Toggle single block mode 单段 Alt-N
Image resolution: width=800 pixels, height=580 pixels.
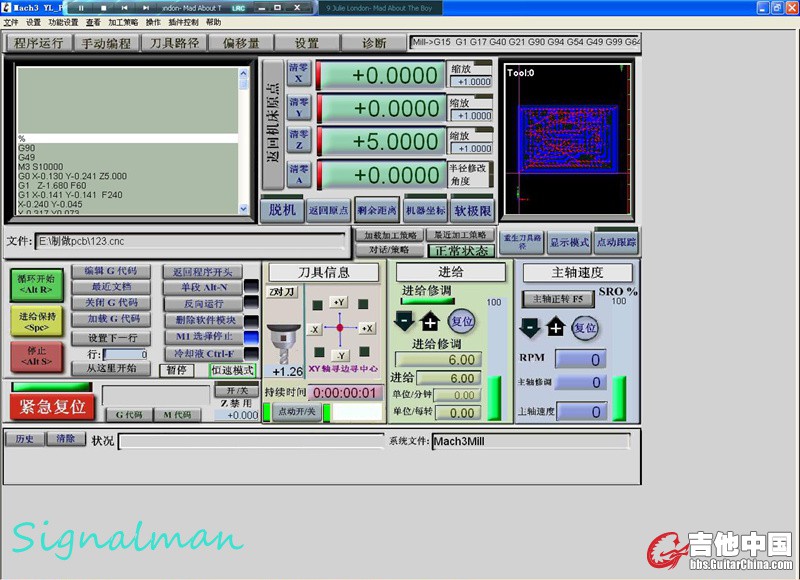click(x=204, y=287)
